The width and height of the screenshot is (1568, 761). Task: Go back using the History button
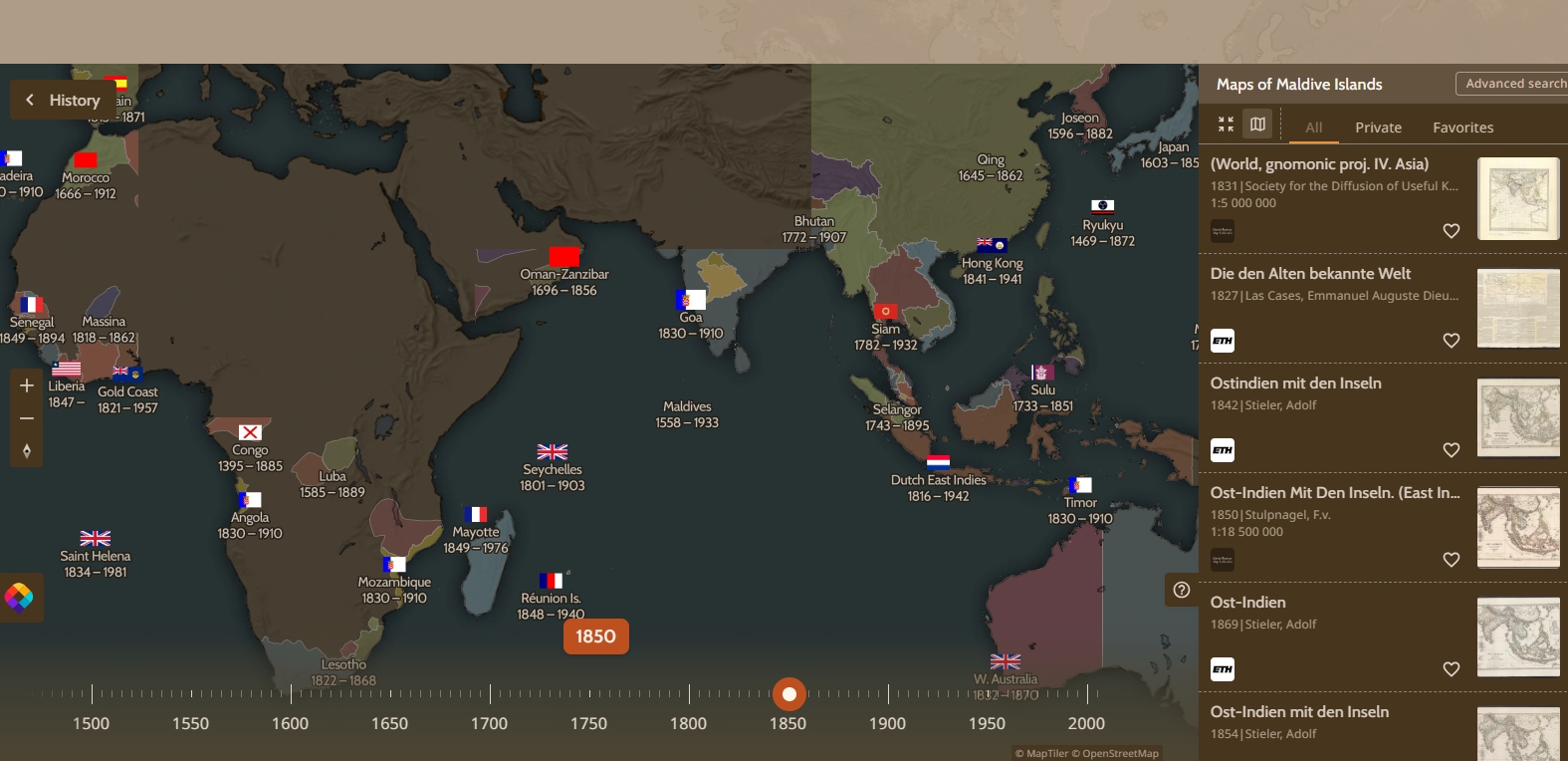point(64,100)
